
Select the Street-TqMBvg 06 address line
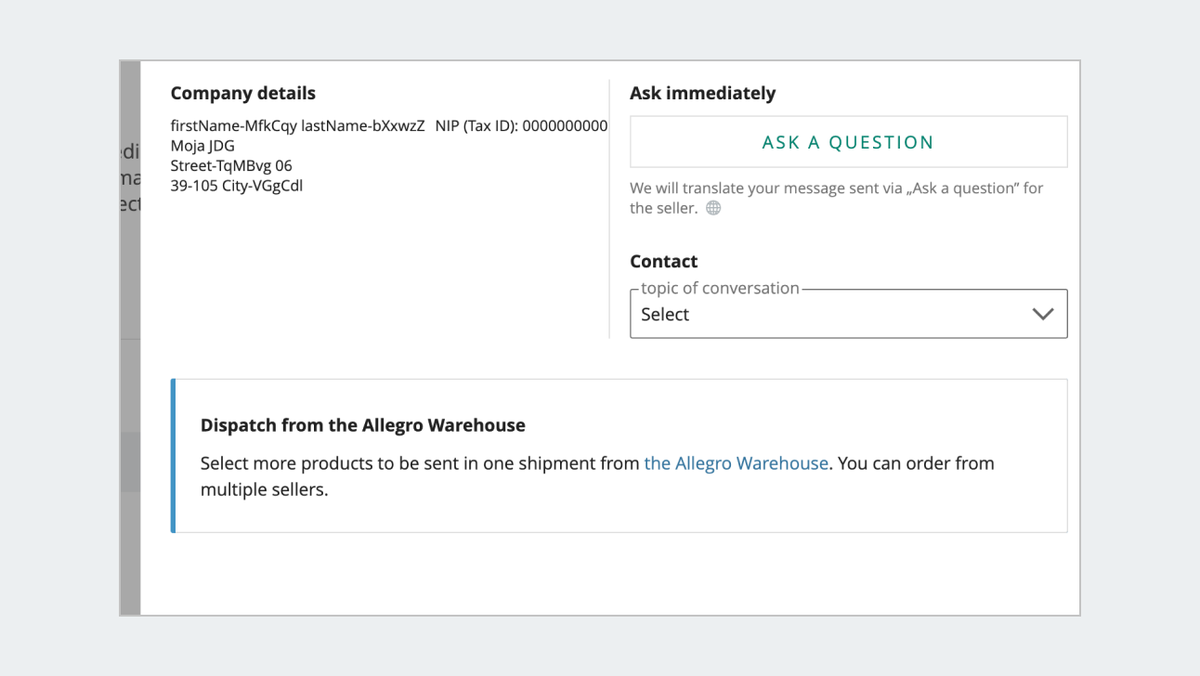[230, 165]
